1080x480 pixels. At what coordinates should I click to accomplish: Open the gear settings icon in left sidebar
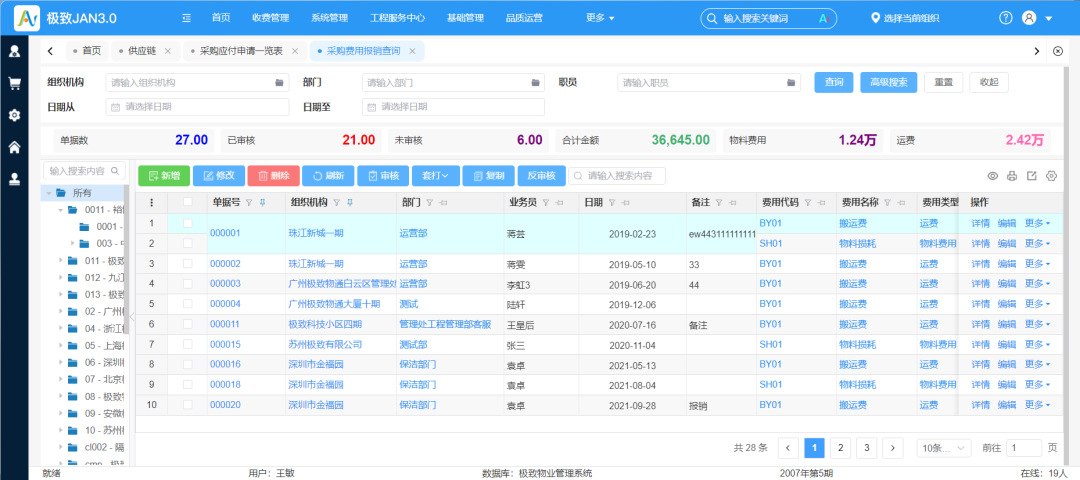point(14,115)
